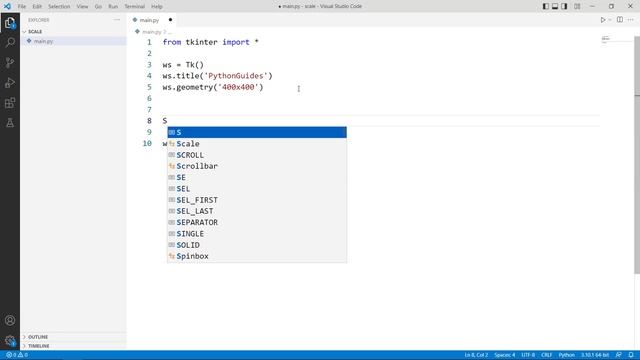
Task: Open editor More Actions ellipsis
Action: [x=631, y=20]
